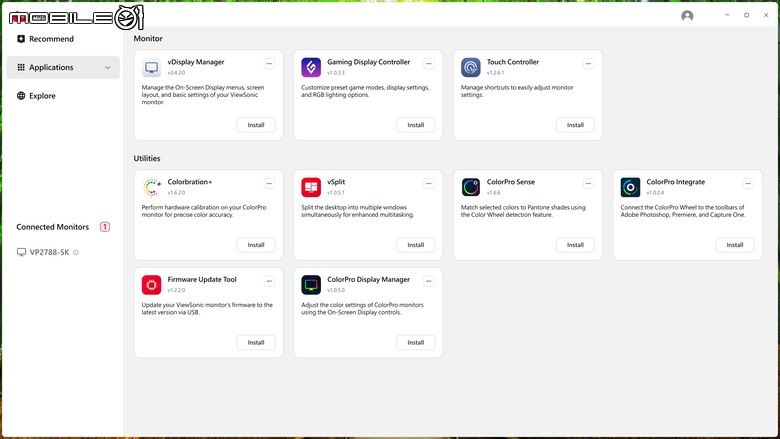
Task: Click the vSplit title text
Action: point(336,182)
